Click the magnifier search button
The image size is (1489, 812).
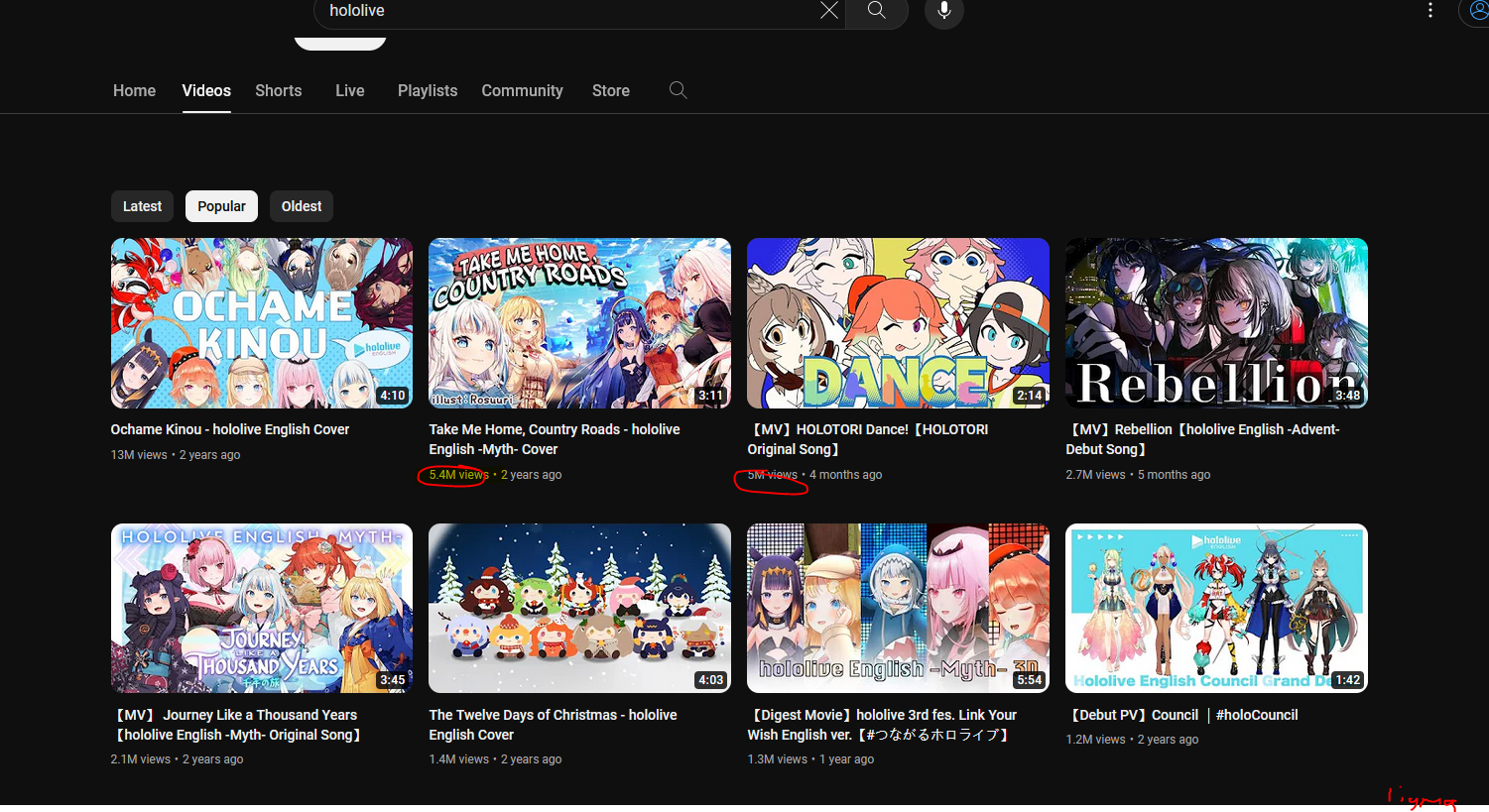(877, 10)
